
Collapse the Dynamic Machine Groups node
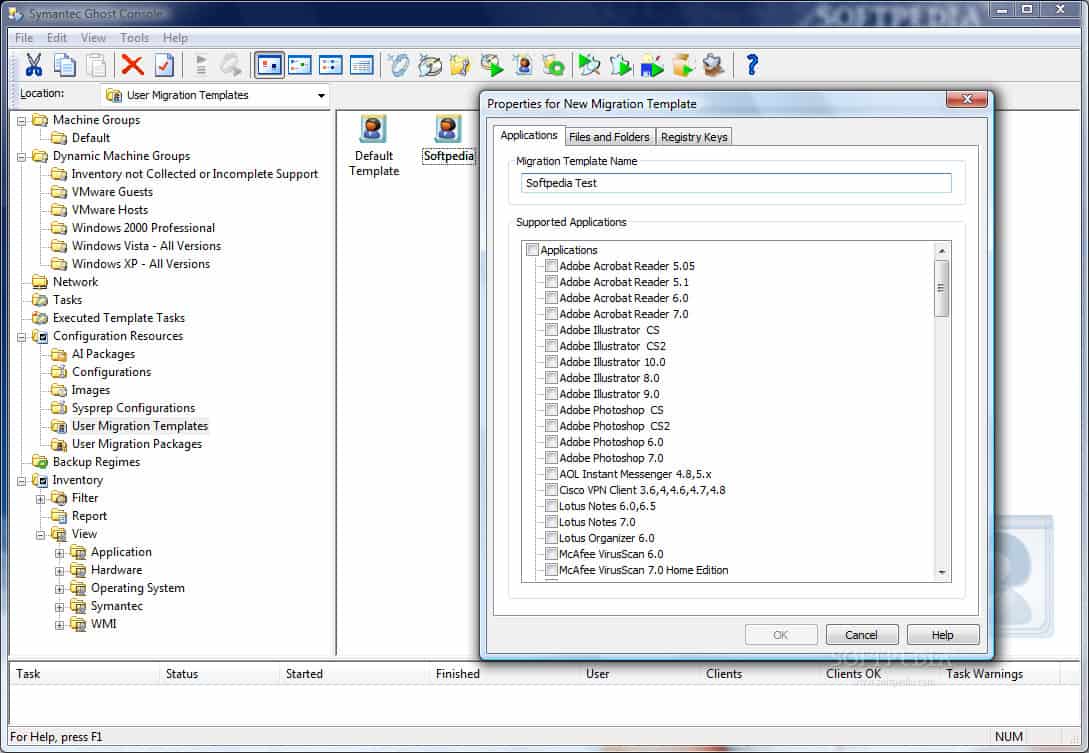click(x=22, y=156)
